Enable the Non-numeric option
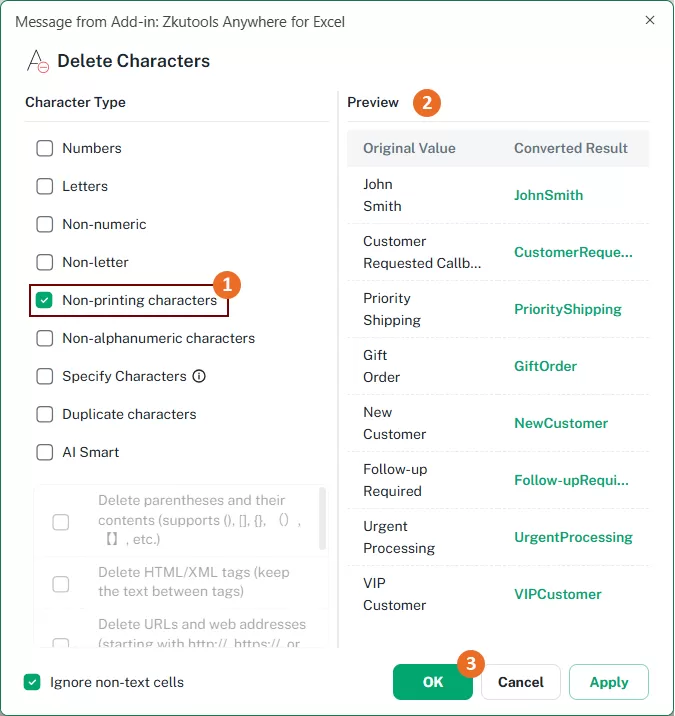The height and width of the screenshot is (716, 675). coord(44,224)
